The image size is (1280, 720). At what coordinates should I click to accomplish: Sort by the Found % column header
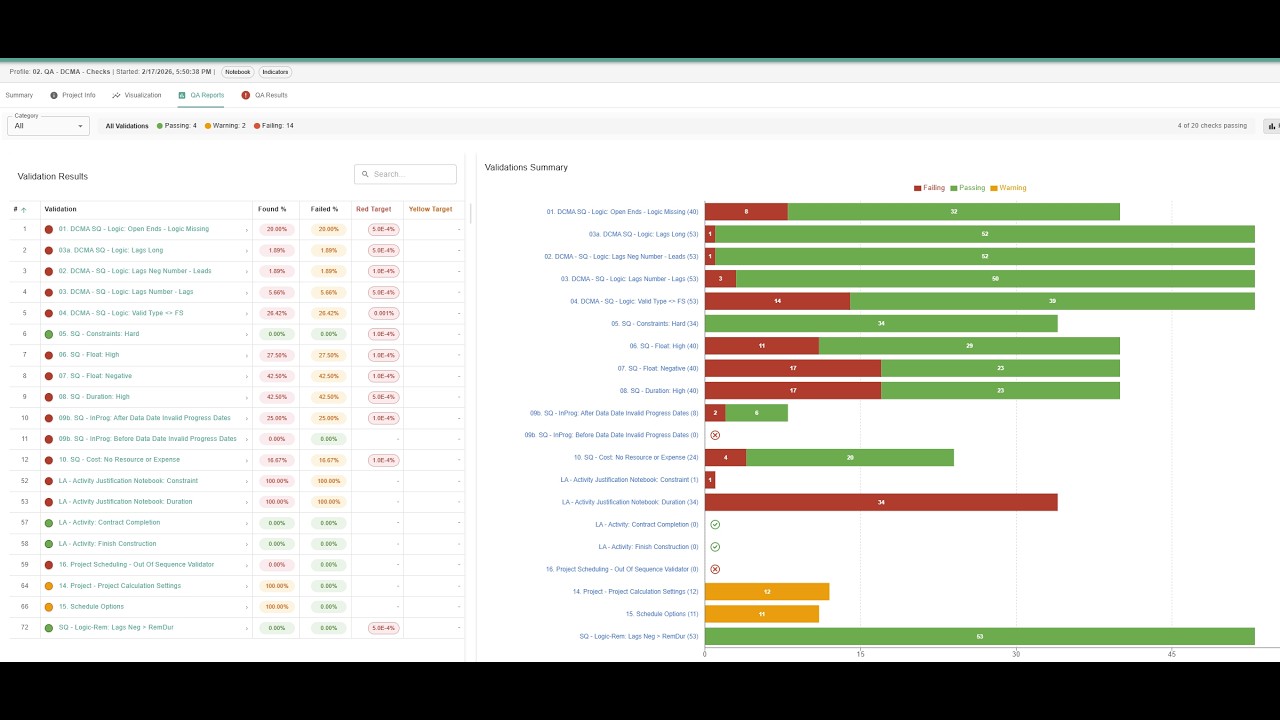pos(272,209)
